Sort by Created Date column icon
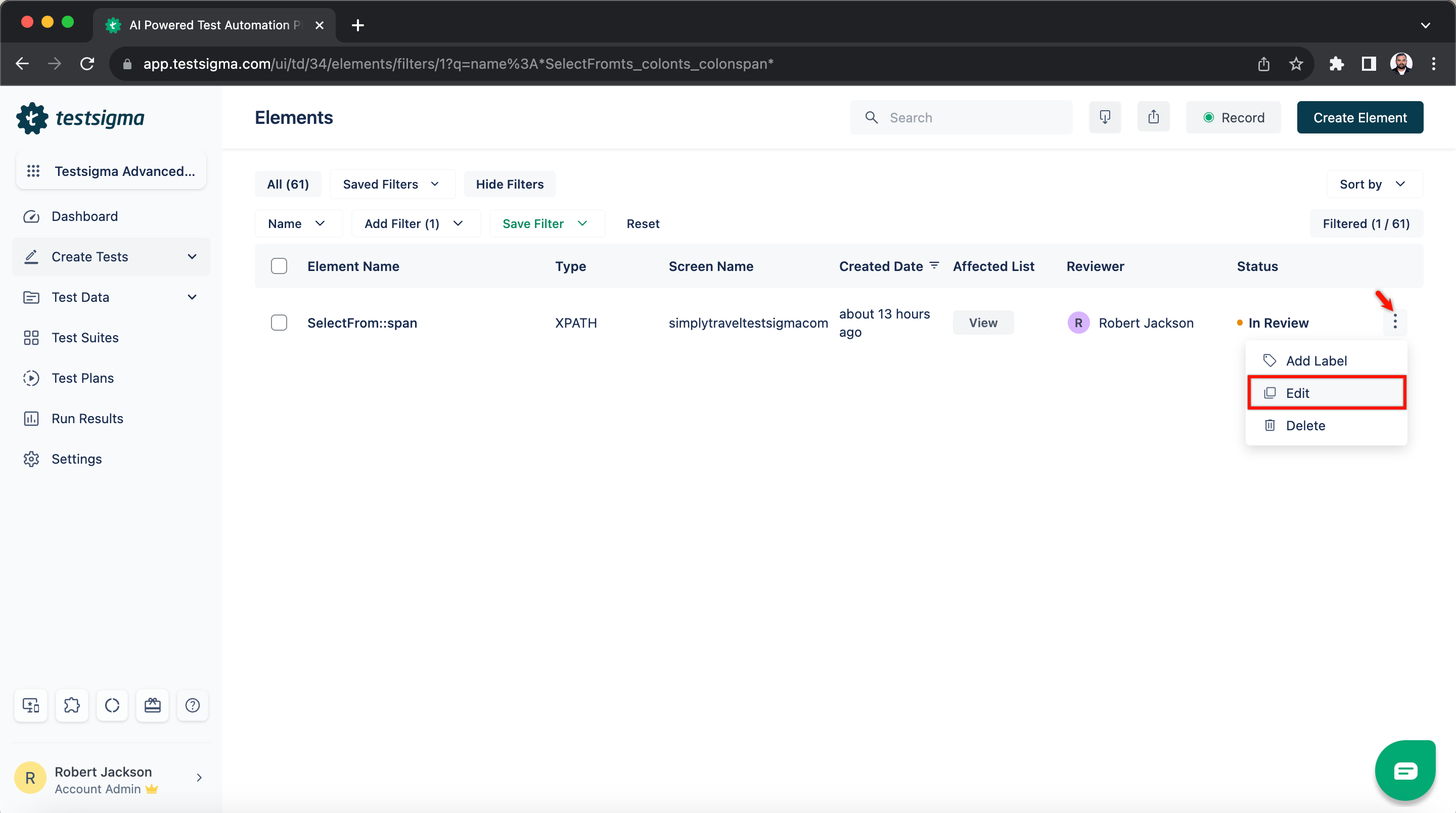The width and height of the screenshot is (1456, 813). [x=934, y=265]
